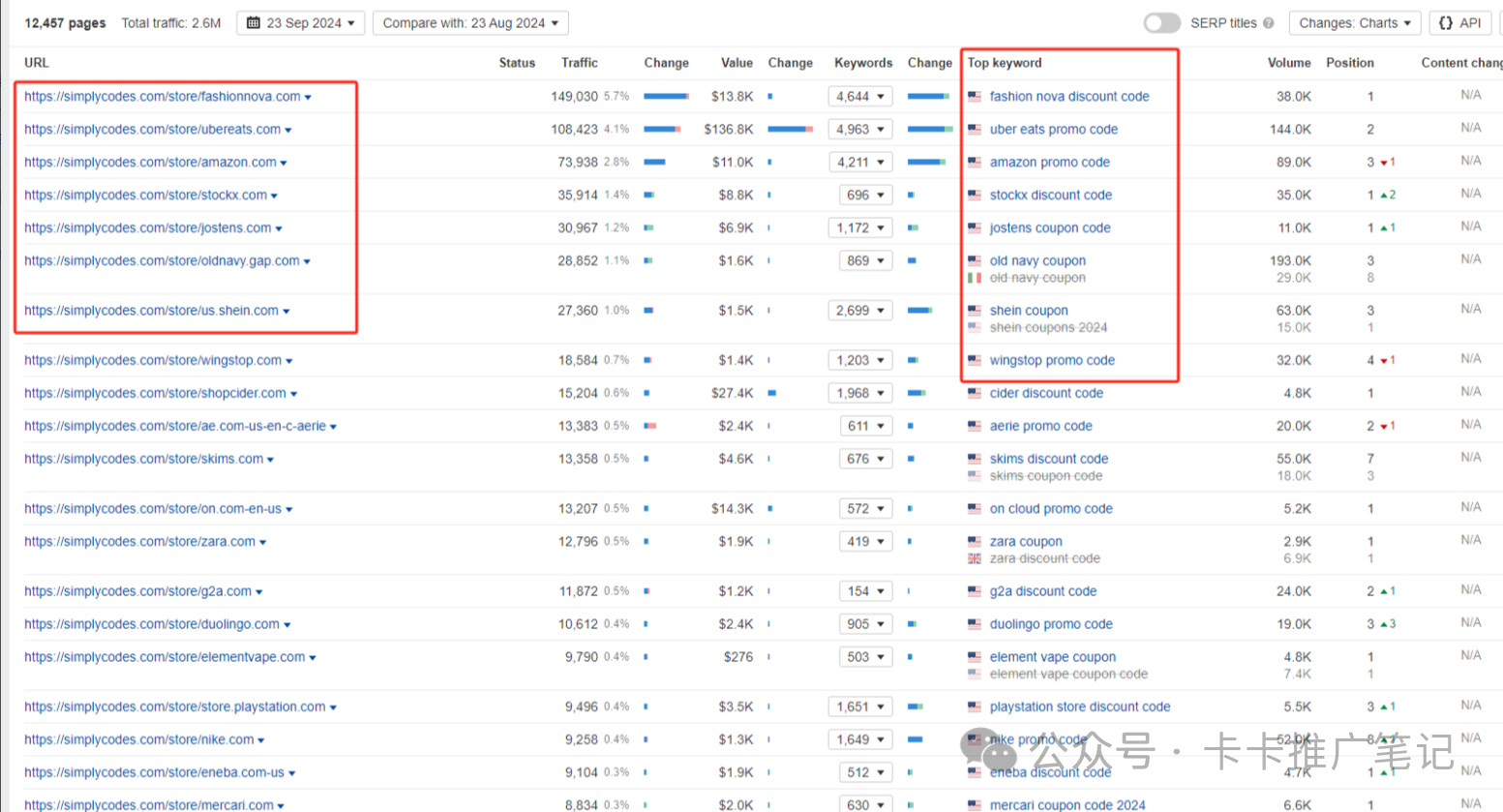
Task: Sort by the Volume column header
Action: (1288, 63)
